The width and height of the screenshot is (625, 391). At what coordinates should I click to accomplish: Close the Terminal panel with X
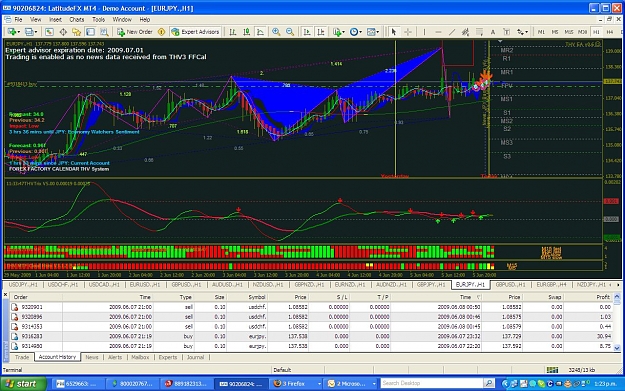click(6, 295)
